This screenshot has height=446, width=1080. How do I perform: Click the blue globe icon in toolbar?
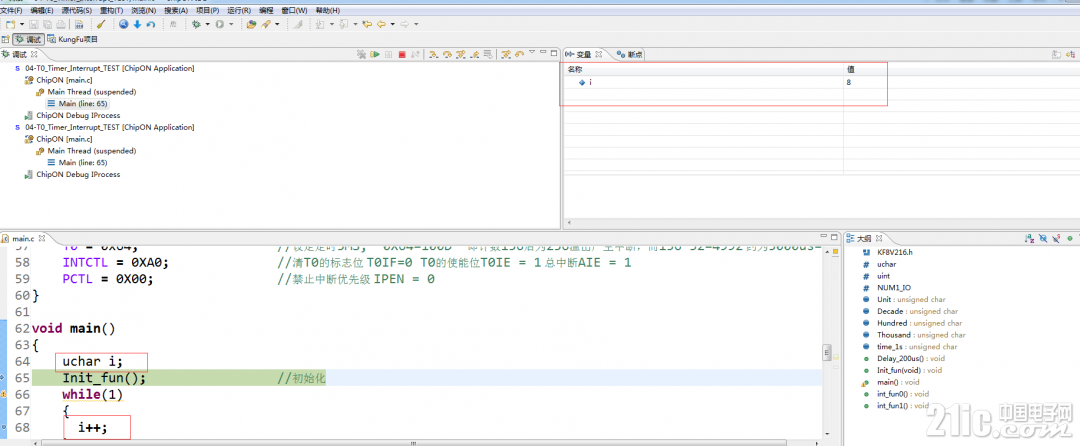pos(123,24)
